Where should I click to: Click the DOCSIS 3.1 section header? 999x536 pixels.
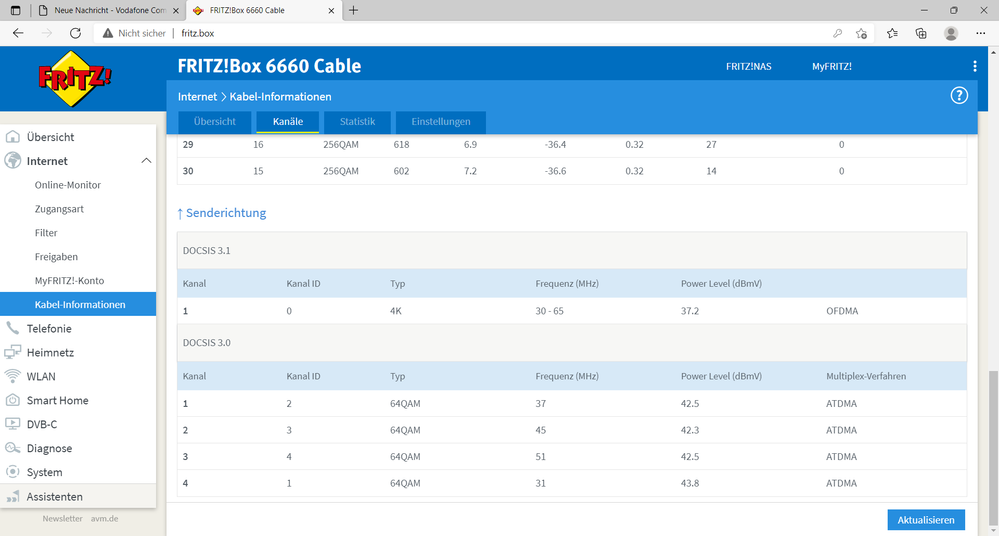[x=571, y=250]
